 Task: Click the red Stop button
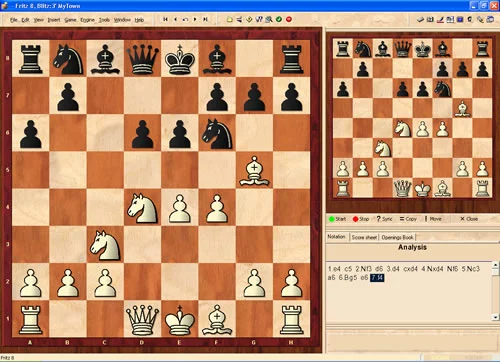click(361, 219)
